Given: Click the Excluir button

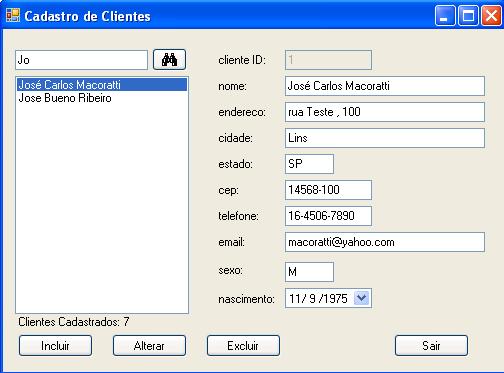Looking at the screenshot, I should coord(243,346).
